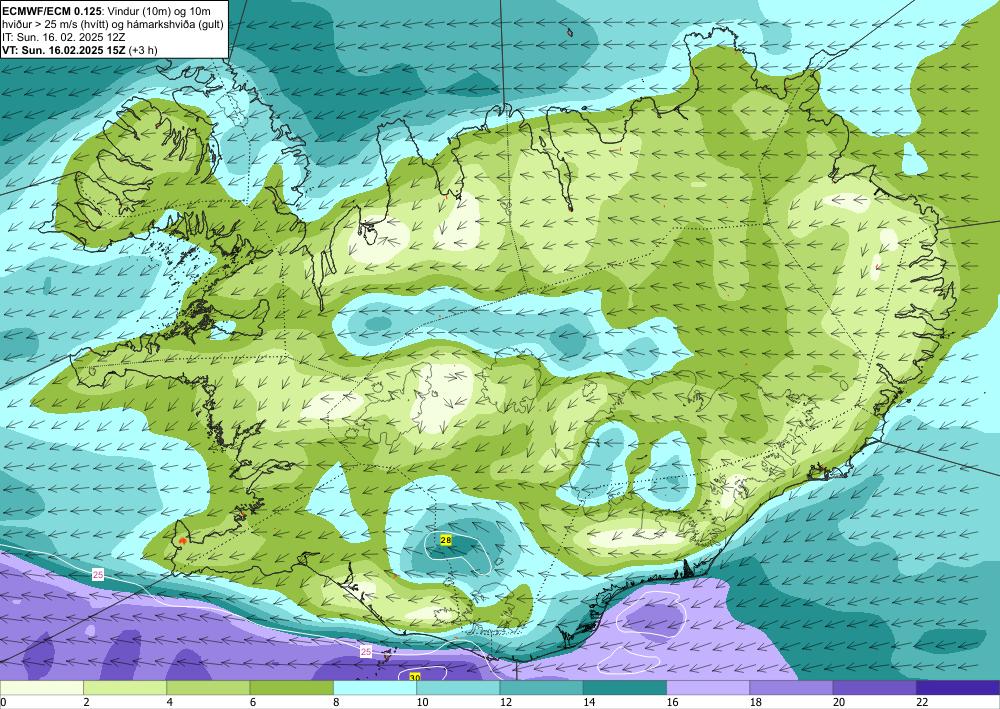Pick the 20–22 m/s violet legend swatch
This screenshot has height=709, width=1000.
875,688
